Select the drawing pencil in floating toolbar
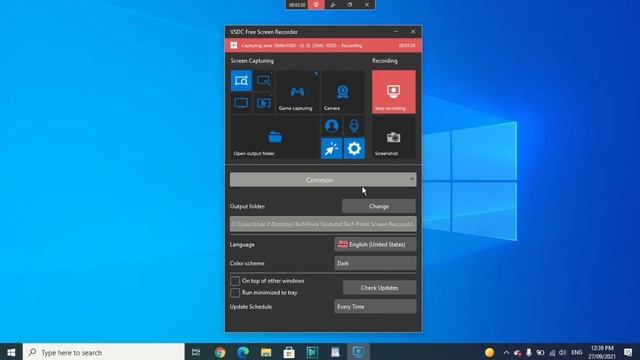Viewport: 640px width, 360px height. (x=333, y=5)
